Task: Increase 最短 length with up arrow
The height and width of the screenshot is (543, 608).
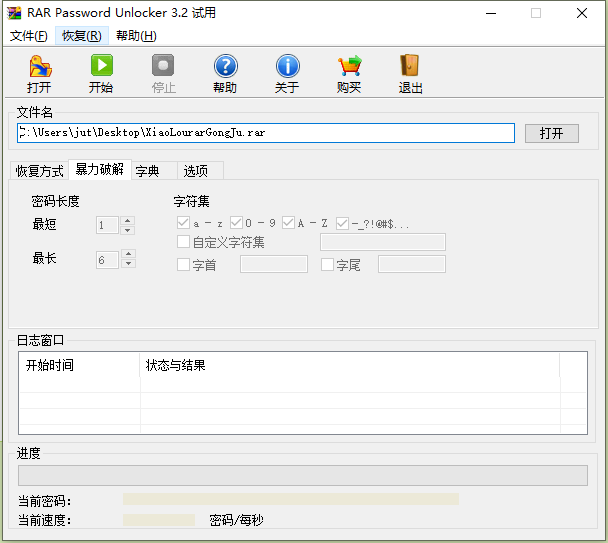Action: click(128, 221)
